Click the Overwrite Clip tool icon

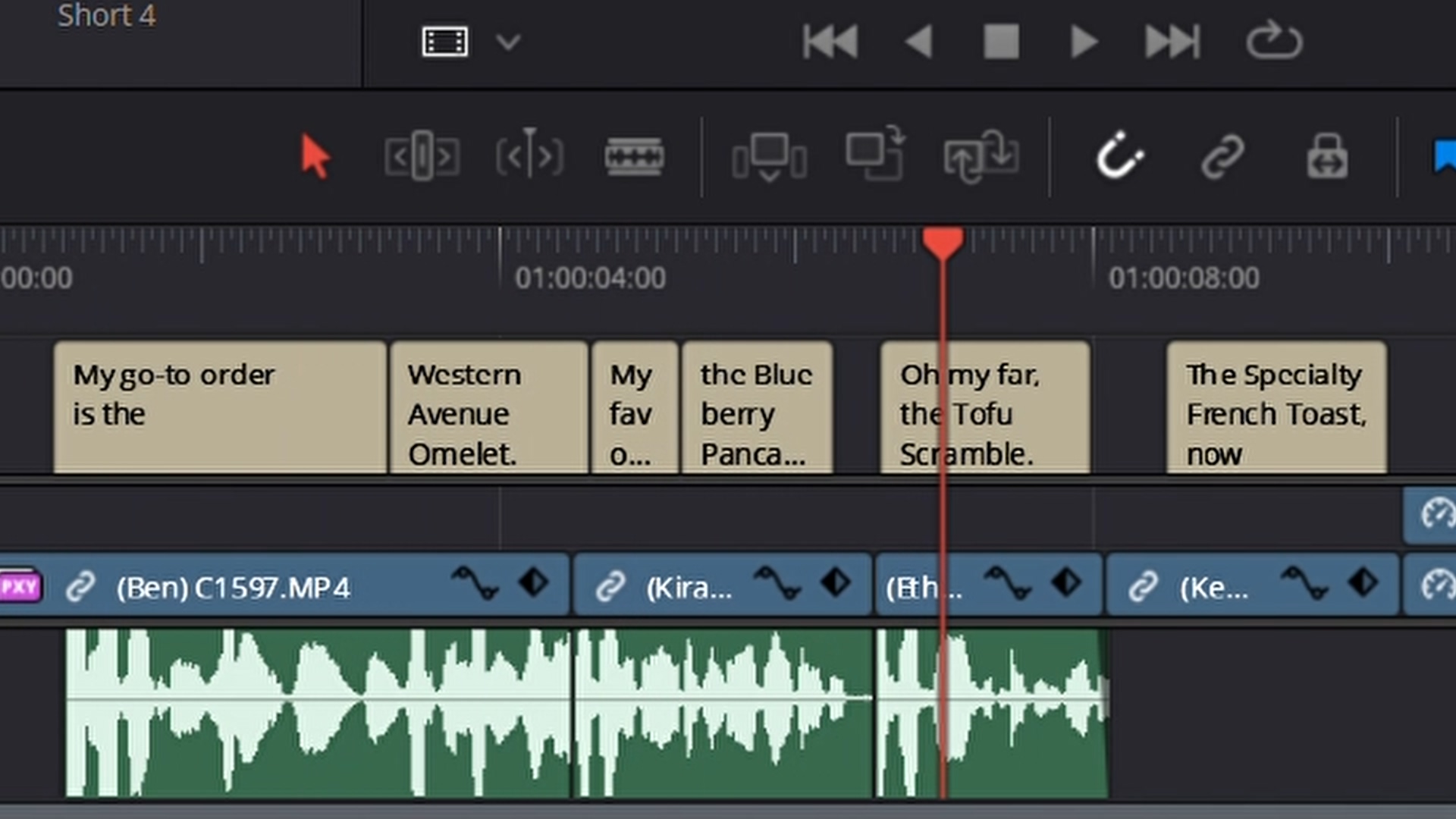875,155
